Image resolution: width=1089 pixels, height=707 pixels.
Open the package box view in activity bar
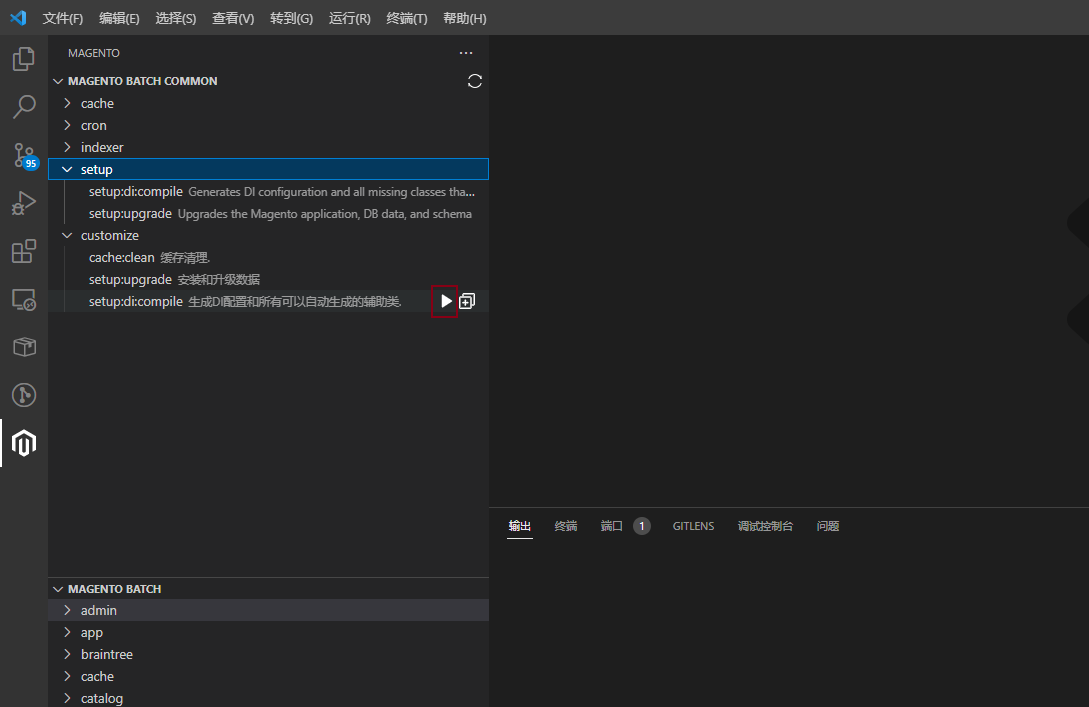(x=24, y=347)
